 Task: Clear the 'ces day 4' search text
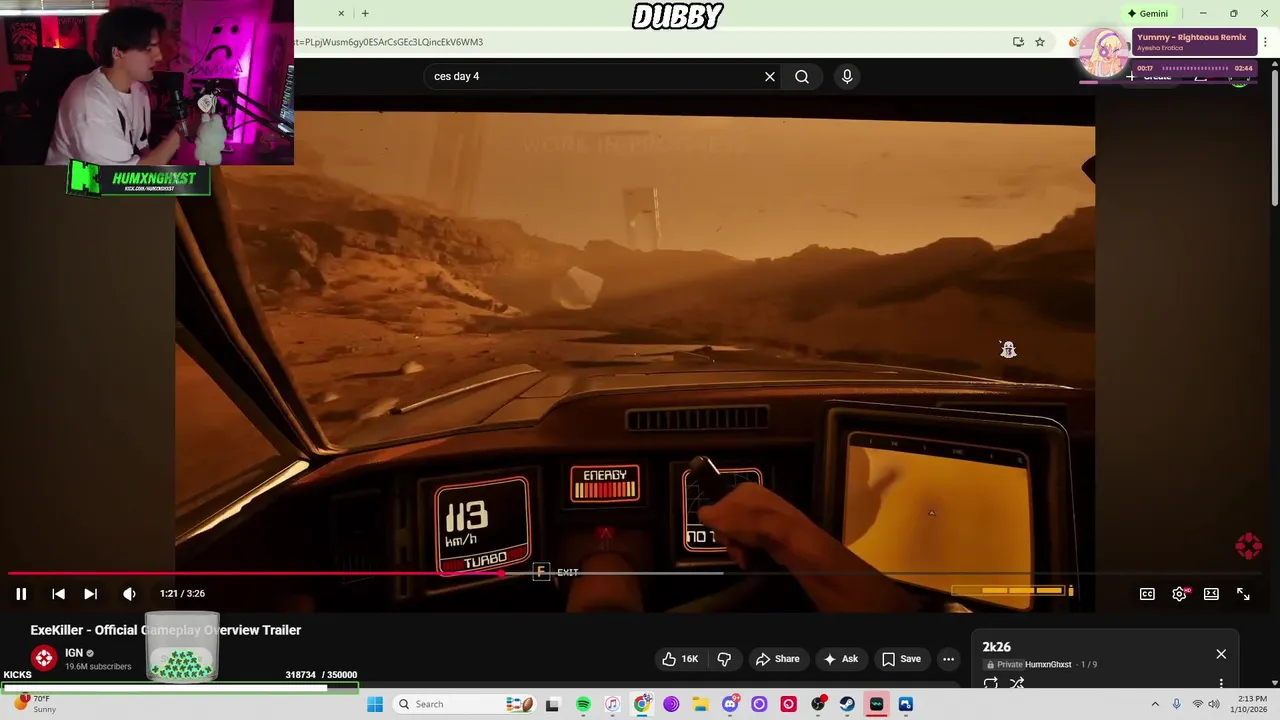tap(770, 76)
